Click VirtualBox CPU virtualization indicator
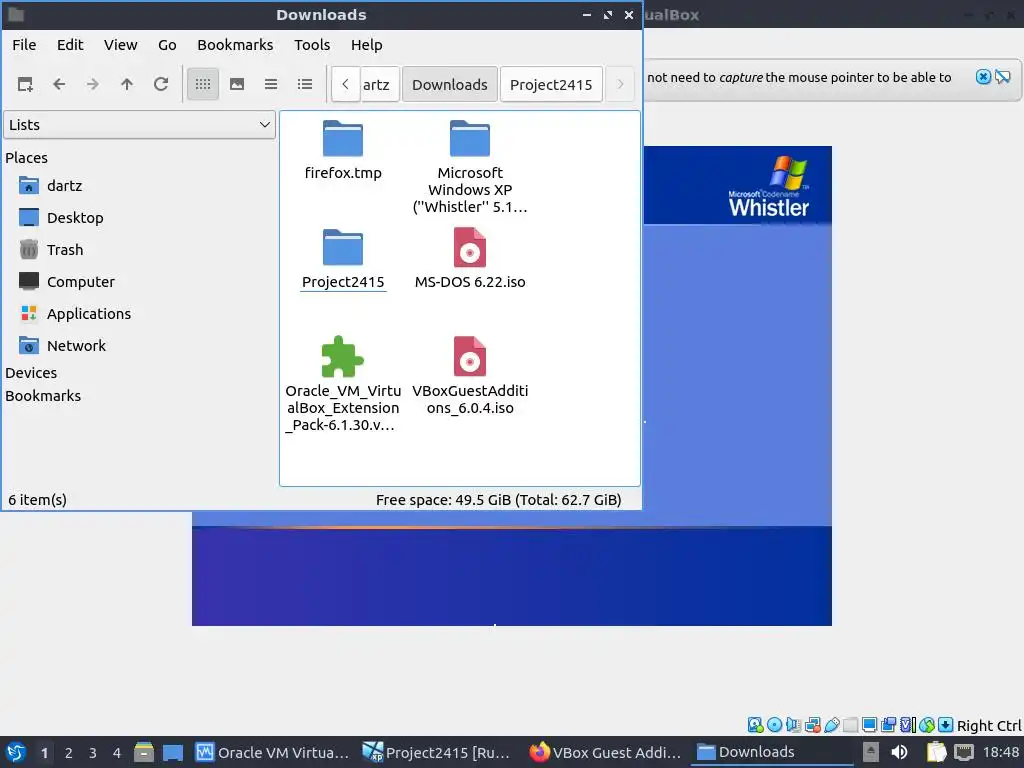The width and height of the screenshot is (1024, 768). [908, 725]
